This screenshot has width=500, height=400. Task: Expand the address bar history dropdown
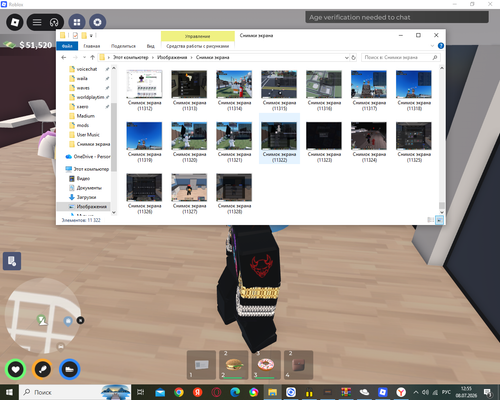(x=347, y=57)
